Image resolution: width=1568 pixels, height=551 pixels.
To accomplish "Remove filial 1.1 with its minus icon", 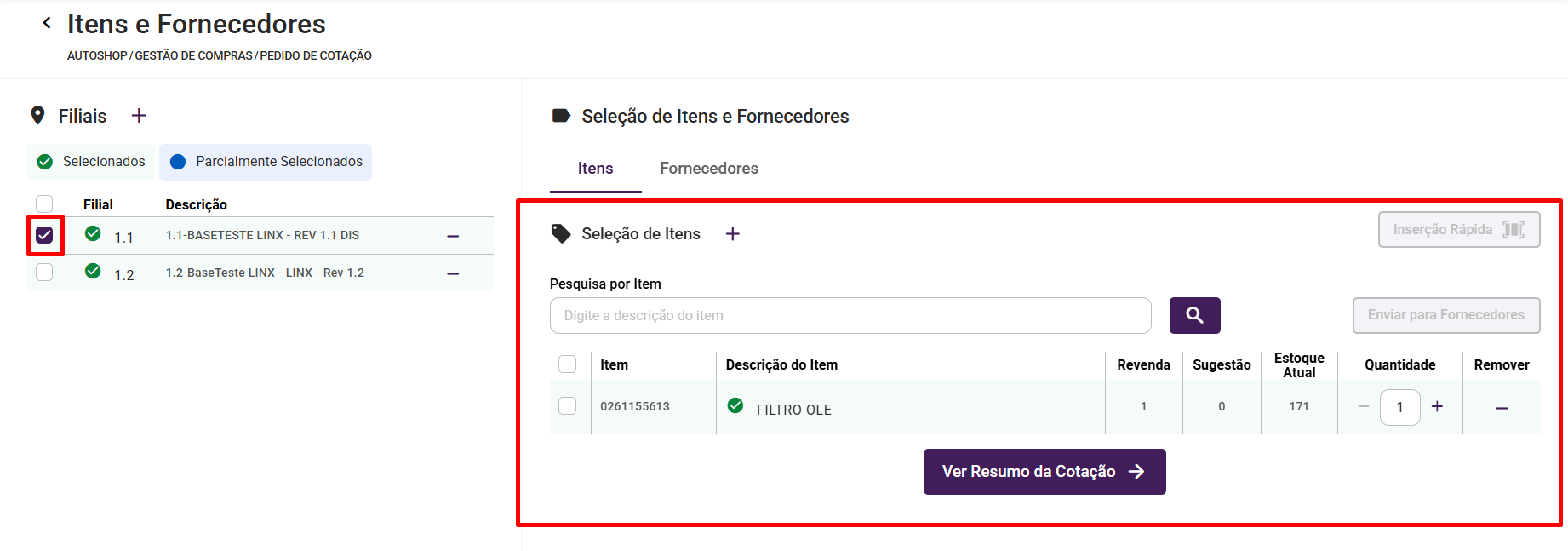I will [x=453, y=236].
